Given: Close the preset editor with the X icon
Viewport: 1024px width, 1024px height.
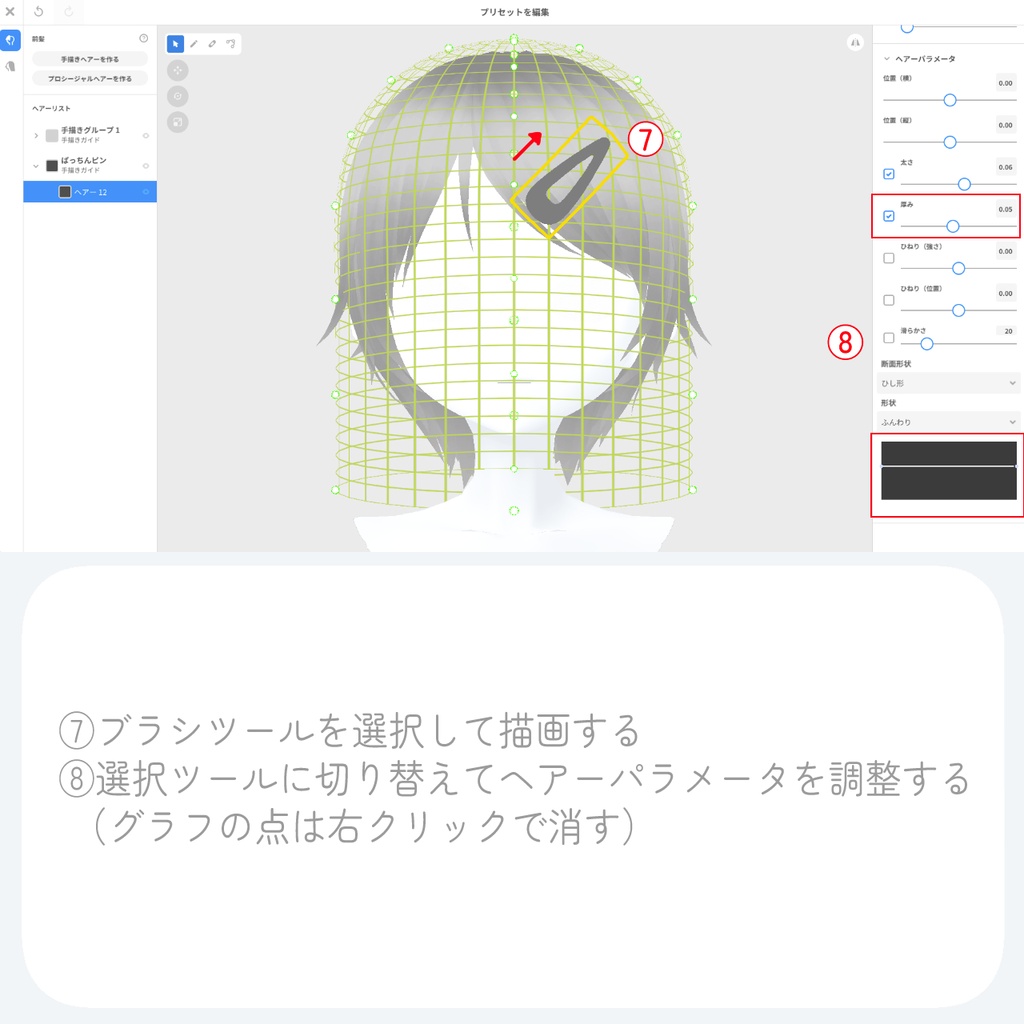Looking at the screenshot, I should pyautogui.click(x=10, y=11).
